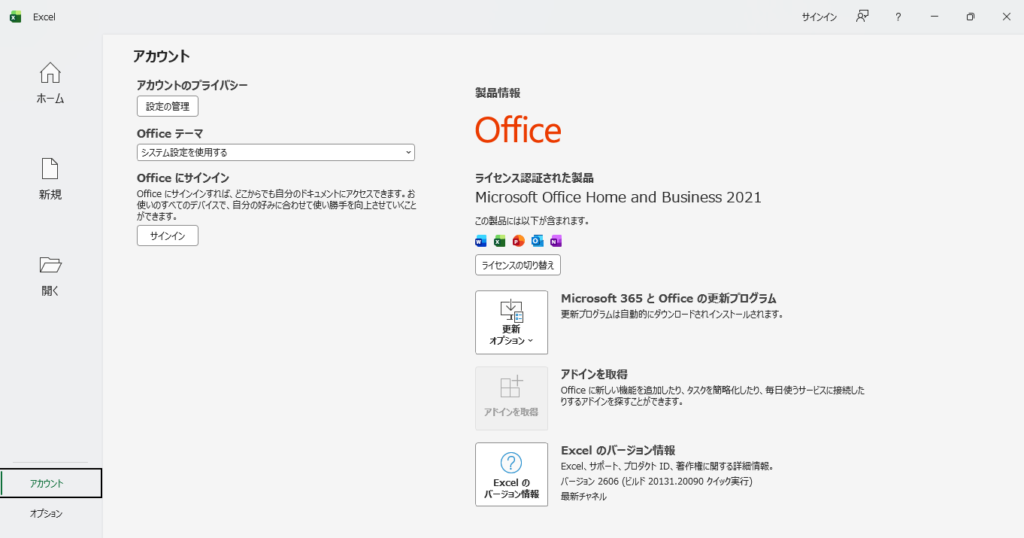Minimize the Excel window
The height and width of the screenshot is (538, 1024).
[x=935, y=17]
